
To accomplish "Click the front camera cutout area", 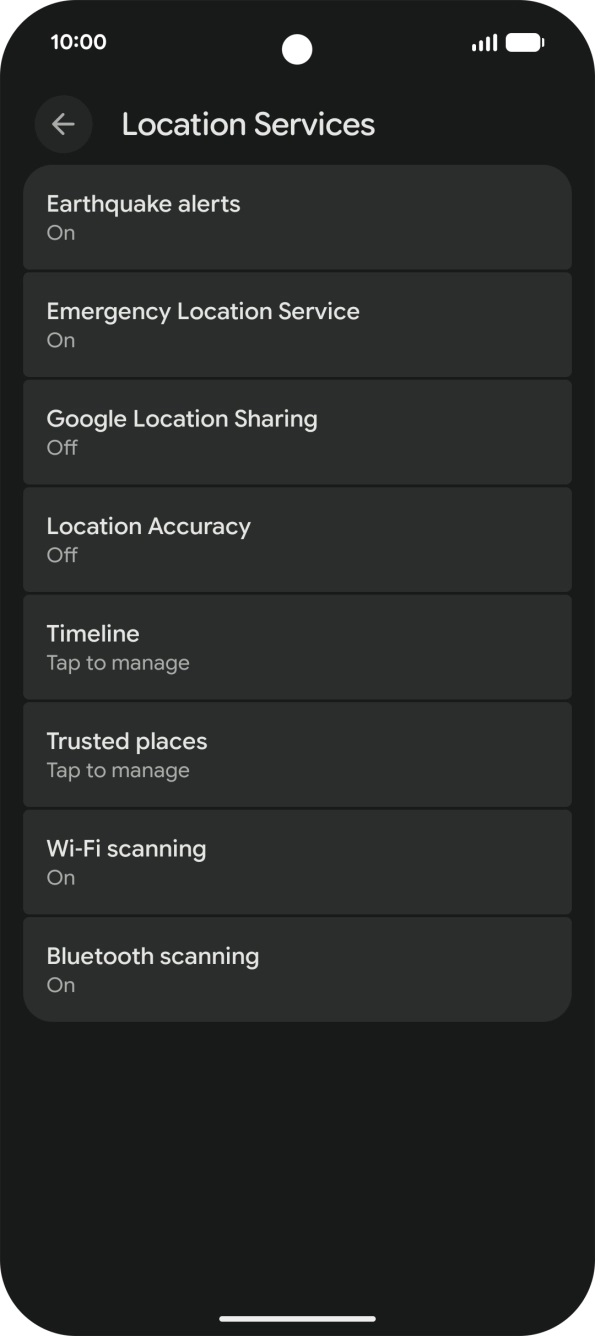I will [297, 49].
